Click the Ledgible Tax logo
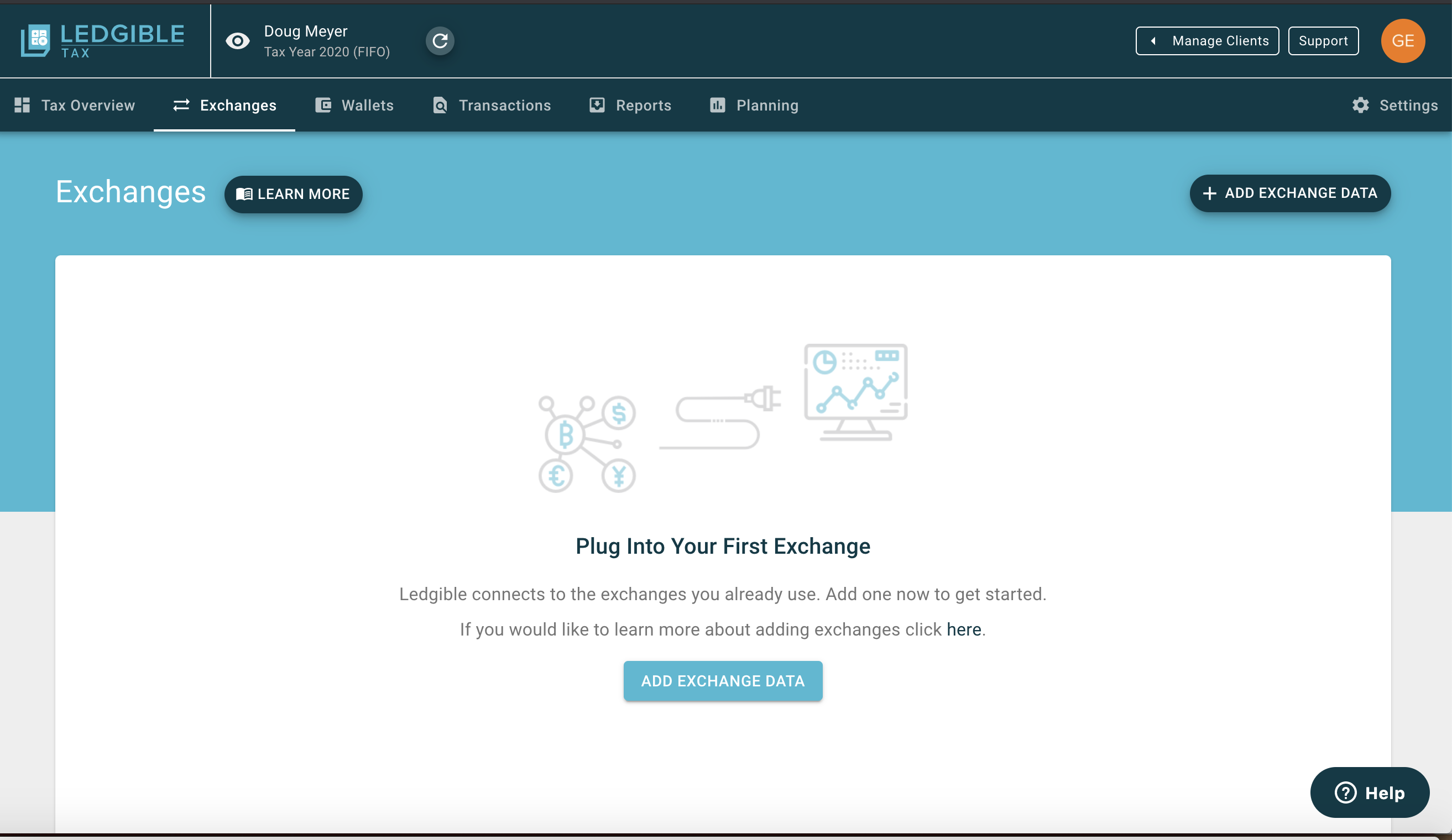The height and width of the screenshot is (840, 1452). (x=102, y=40)
